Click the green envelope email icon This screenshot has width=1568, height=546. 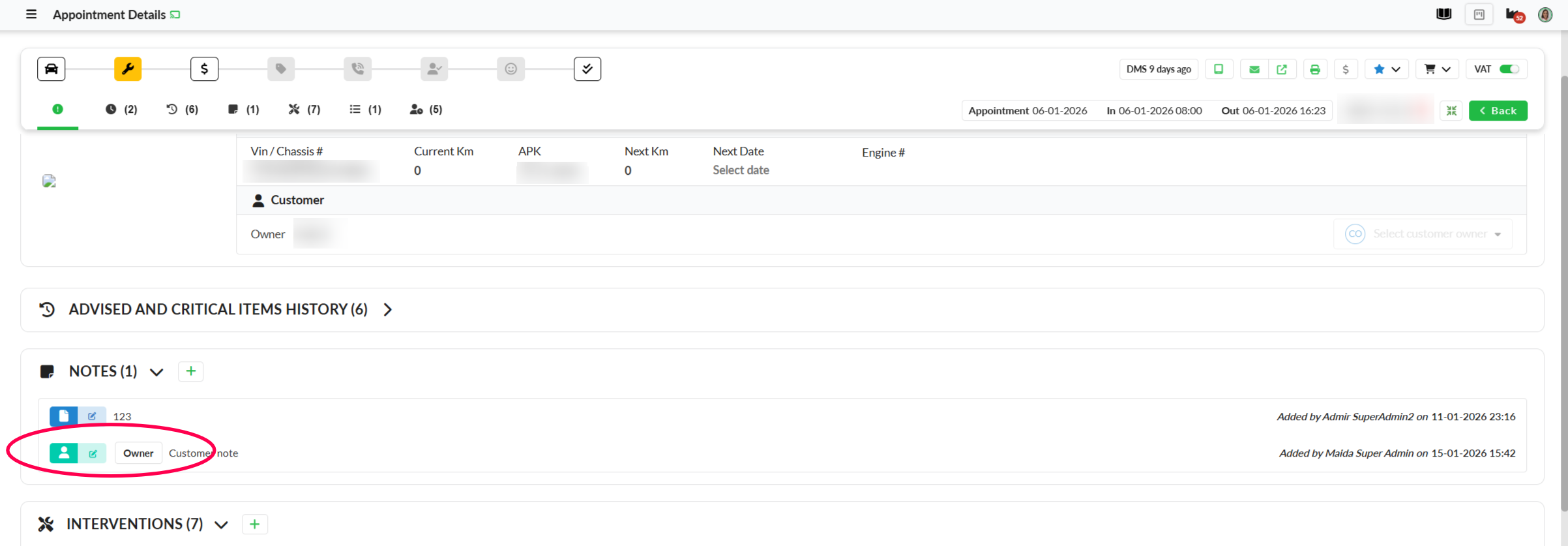coord(1254,69)
